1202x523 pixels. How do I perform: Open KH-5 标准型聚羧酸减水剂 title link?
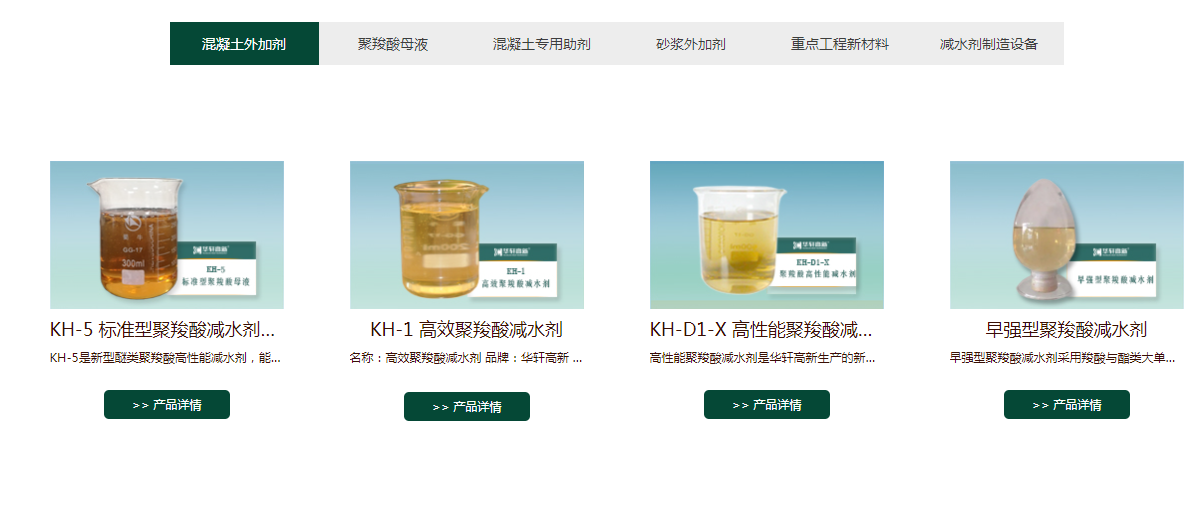[x=162, y=330]
